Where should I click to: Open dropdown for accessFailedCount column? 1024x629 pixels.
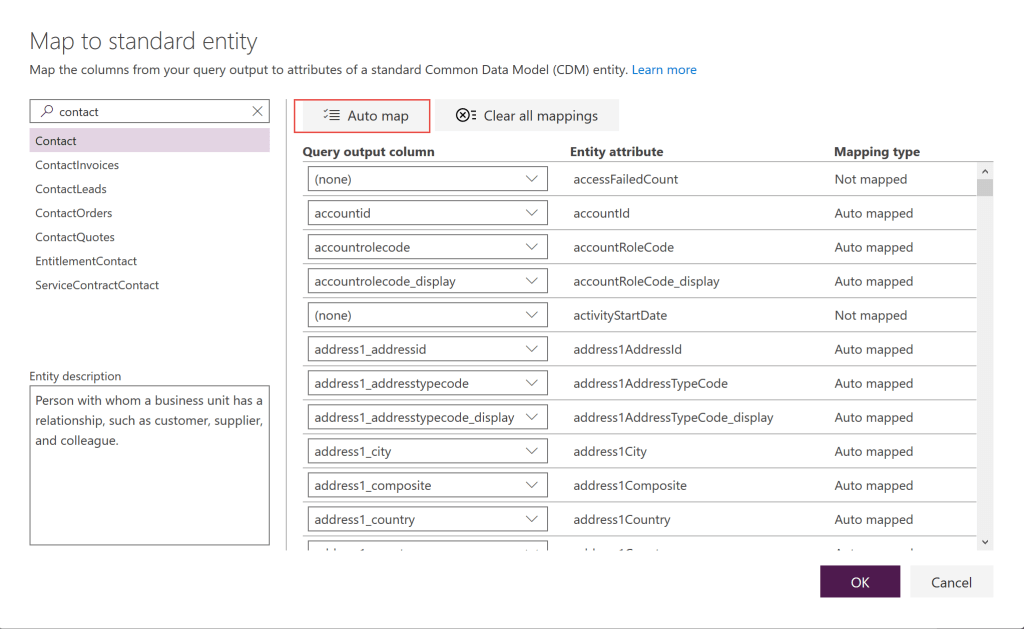pos(532,179)
